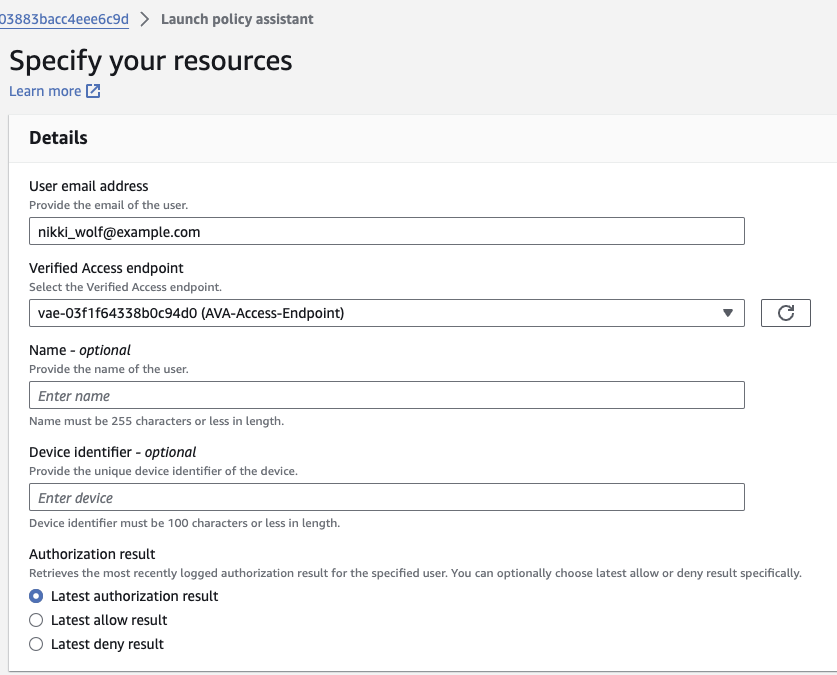Open Learn more via the external-link icon

[x=91, y=91]
